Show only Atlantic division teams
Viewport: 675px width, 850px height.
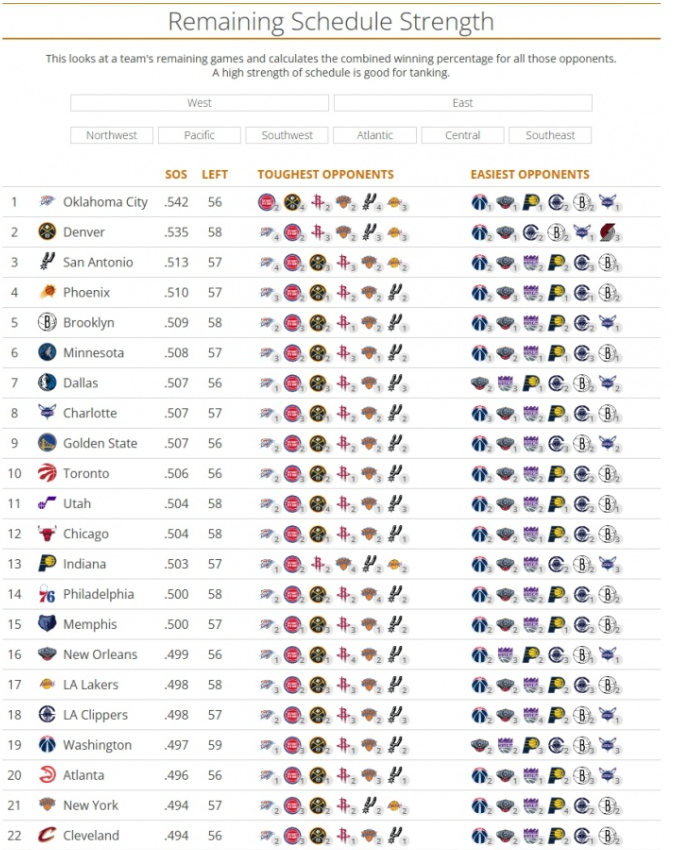[x=375, y=135]
